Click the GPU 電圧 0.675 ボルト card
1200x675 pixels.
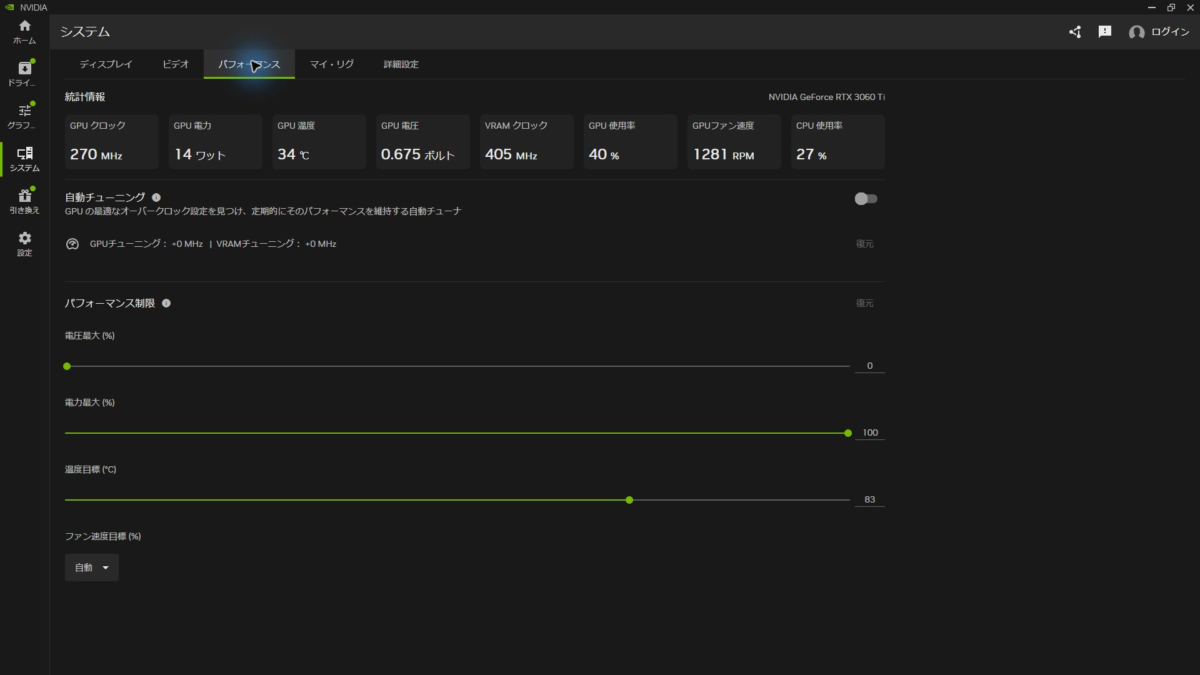423,142
